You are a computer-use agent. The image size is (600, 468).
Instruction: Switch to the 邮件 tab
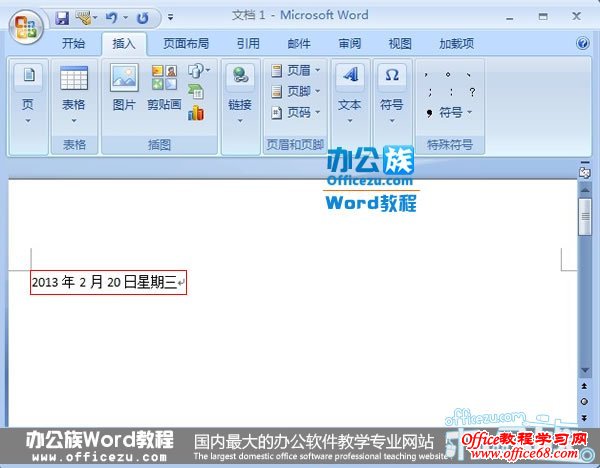(299, 43)
